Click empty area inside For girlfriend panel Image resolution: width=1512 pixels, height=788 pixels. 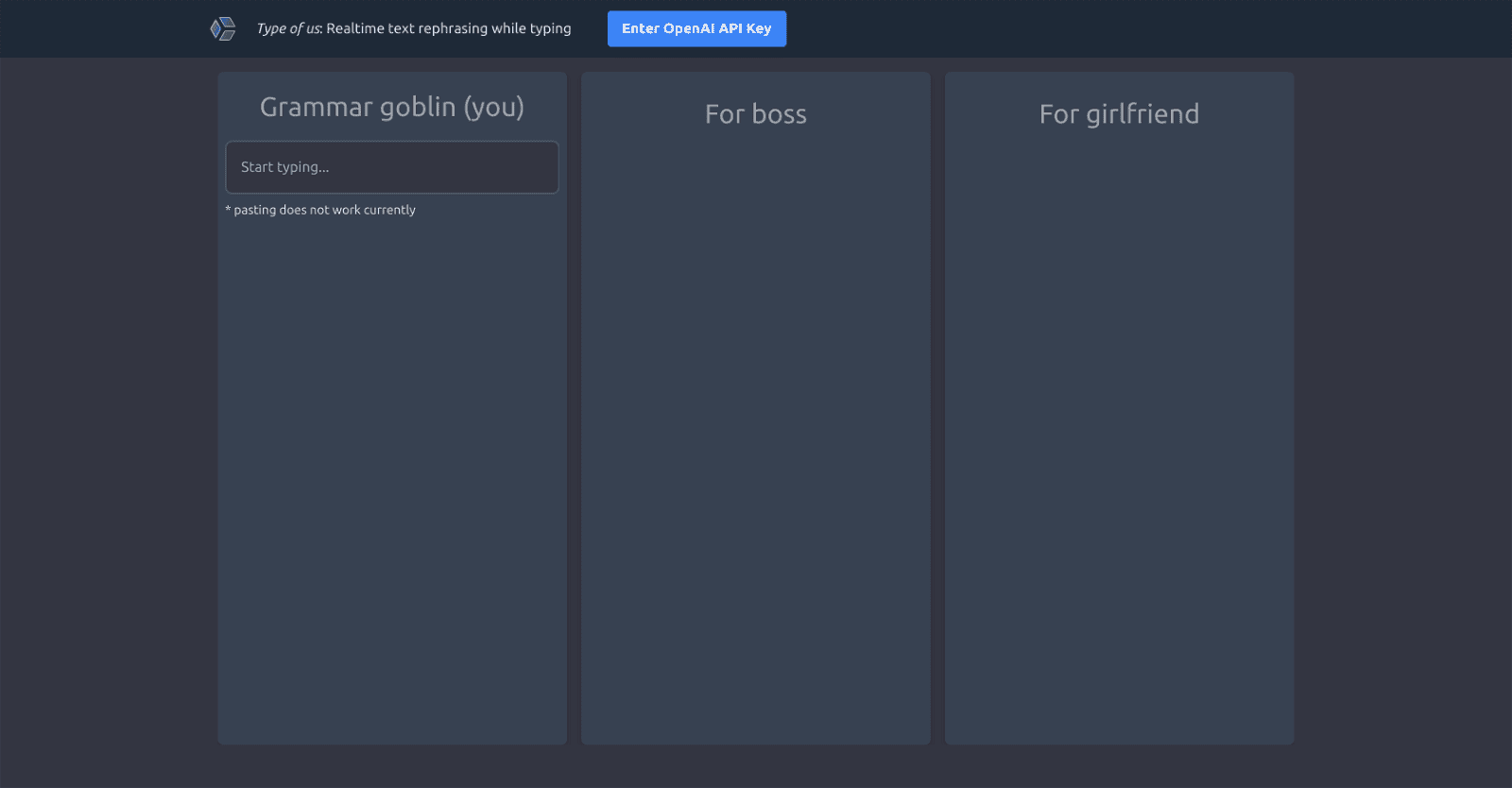pyautogui.click(x=1119, y=425)
